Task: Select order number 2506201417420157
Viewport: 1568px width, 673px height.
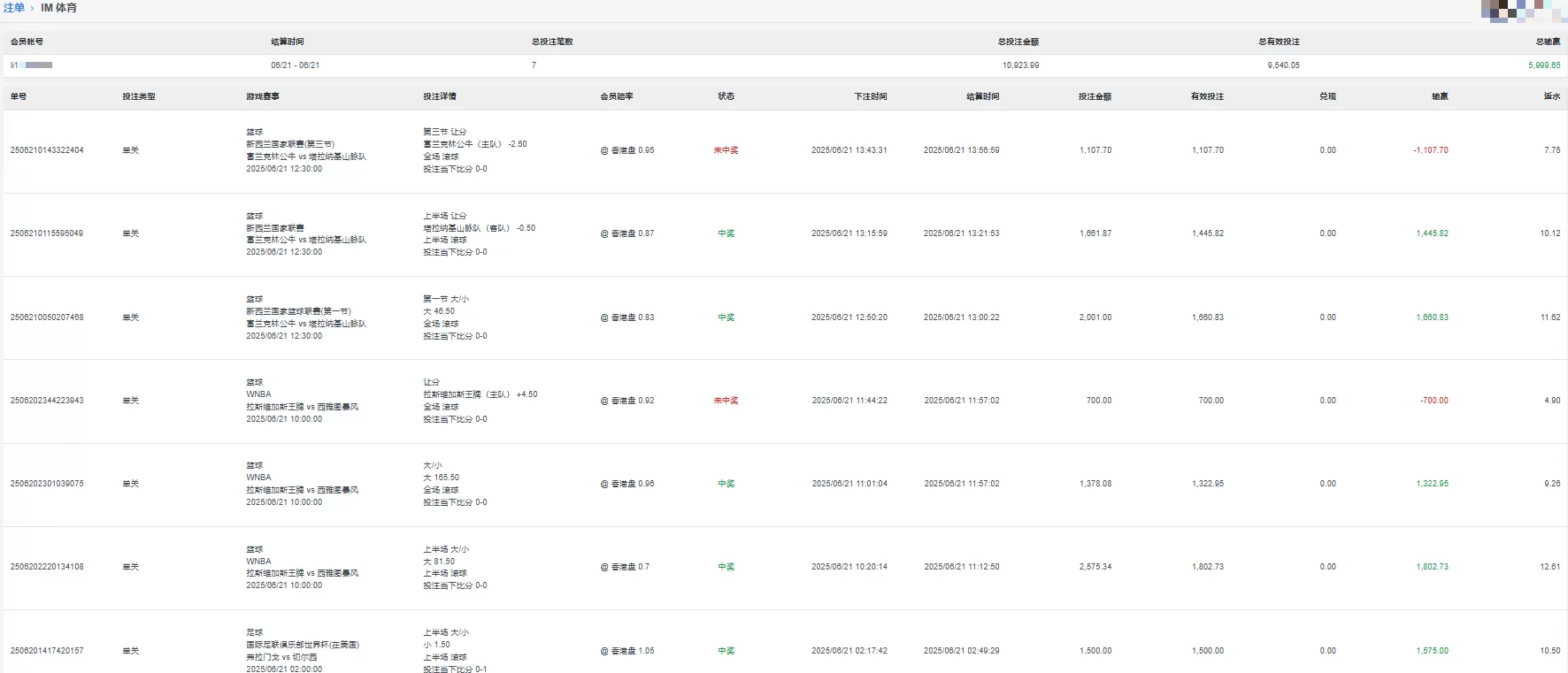Action: (x=47, y=651)
